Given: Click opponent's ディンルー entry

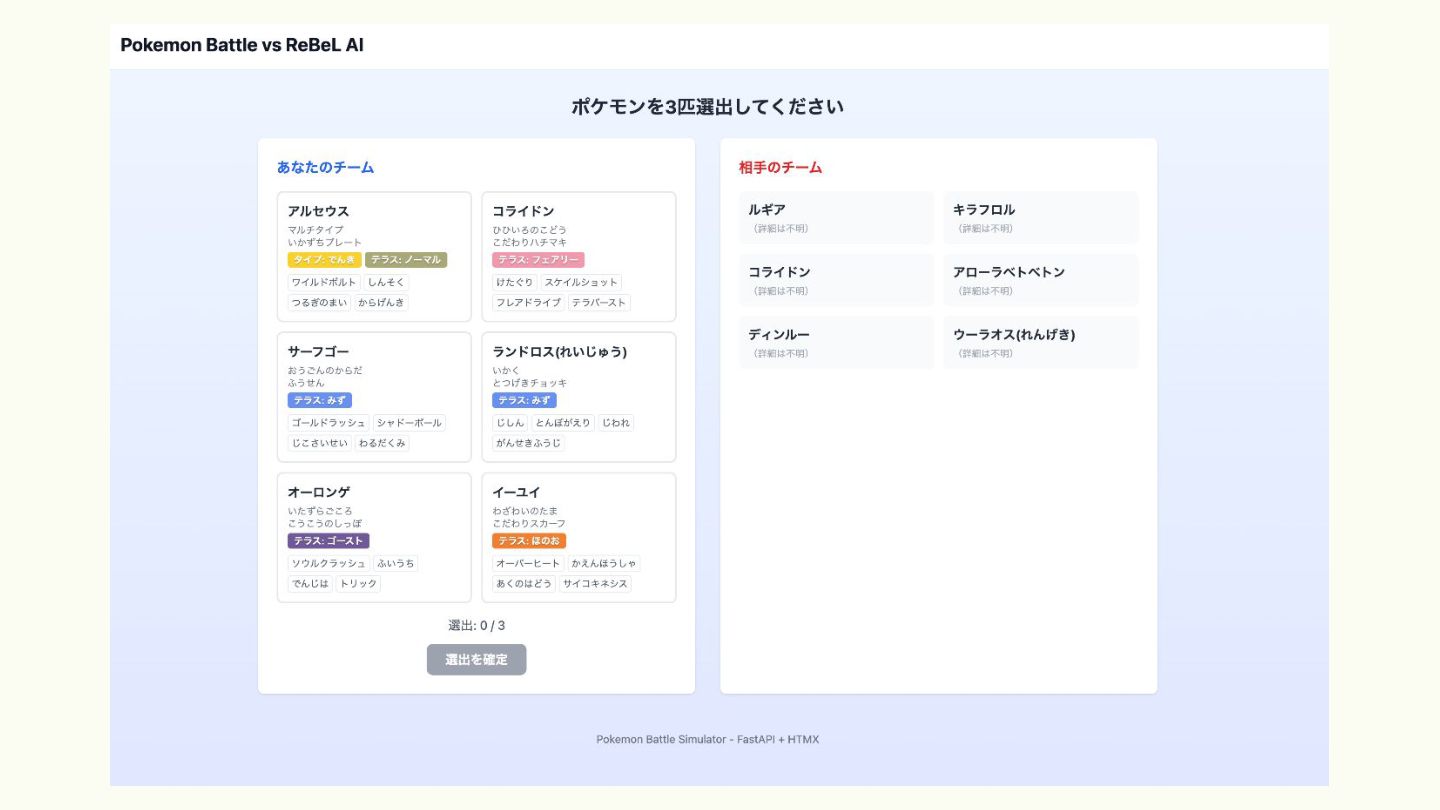Looking at the screenshot, I should coord(836,342).
